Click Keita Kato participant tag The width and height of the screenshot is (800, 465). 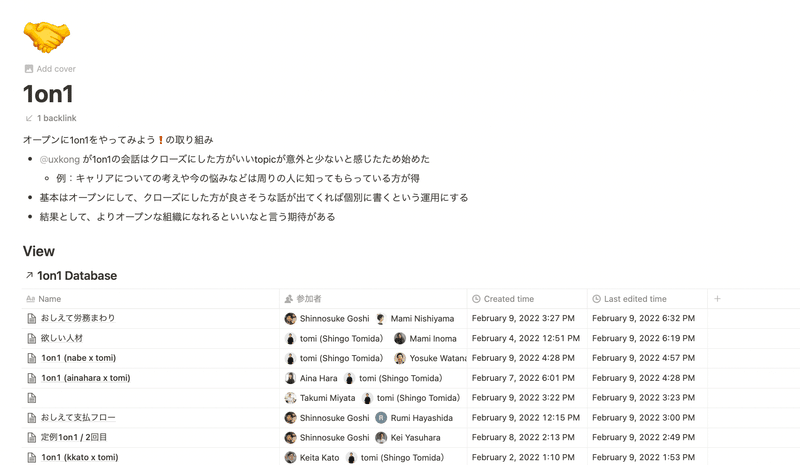pos(312,457)
